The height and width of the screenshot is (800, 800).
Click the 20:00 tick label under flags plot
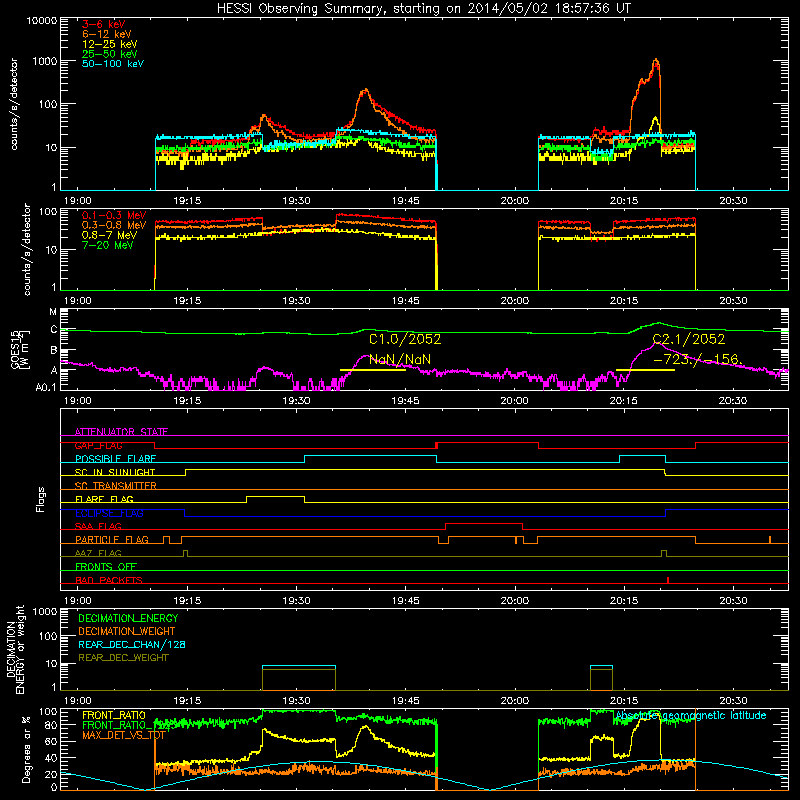(514, 601)
